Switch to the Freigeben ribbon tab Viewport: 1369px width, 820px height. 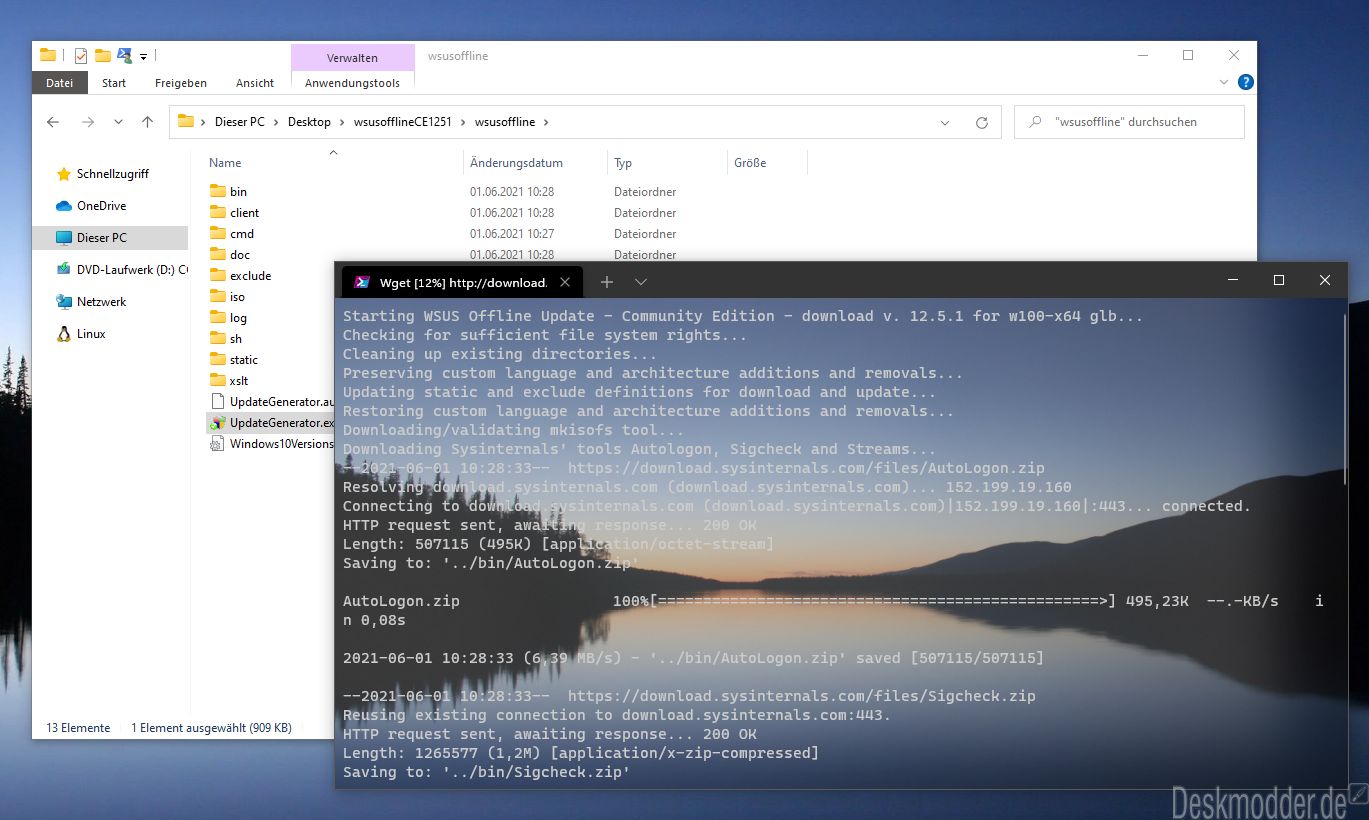(181, 83)
